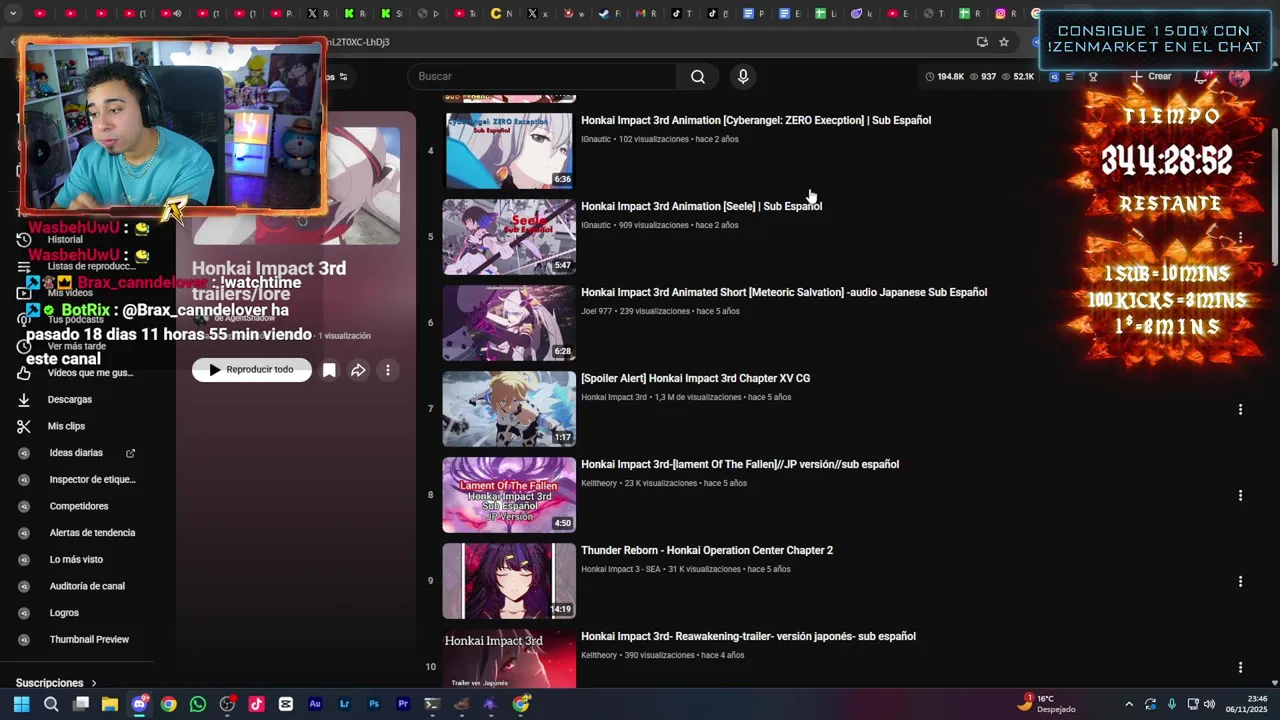Play Seele animation thumbnail 5:47
Viewport: 1280px width, 720px height.
pyautogui.click(x=509, y=237)
